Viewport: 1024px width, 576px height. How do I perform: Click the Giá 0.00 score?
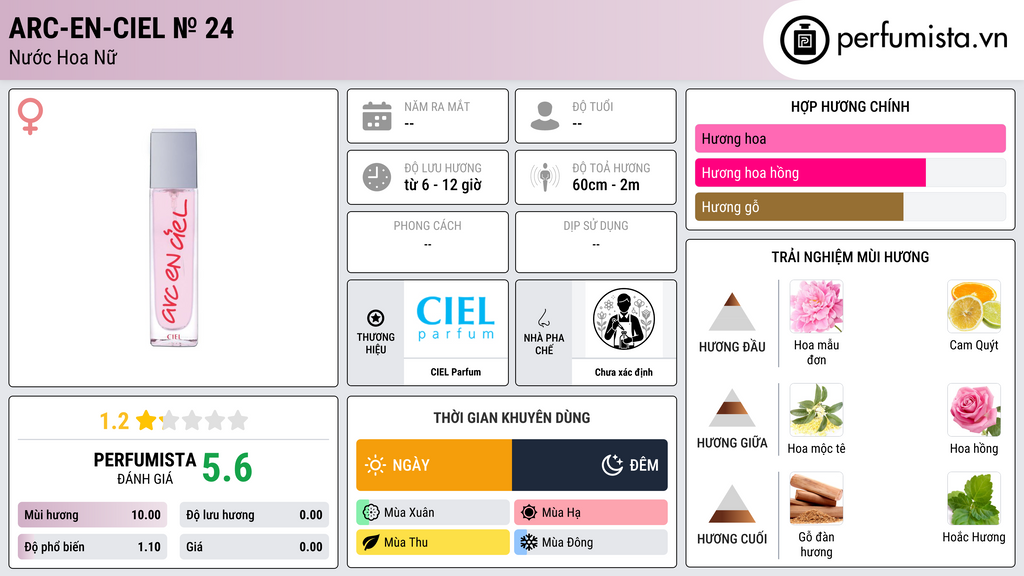[254, 547]
